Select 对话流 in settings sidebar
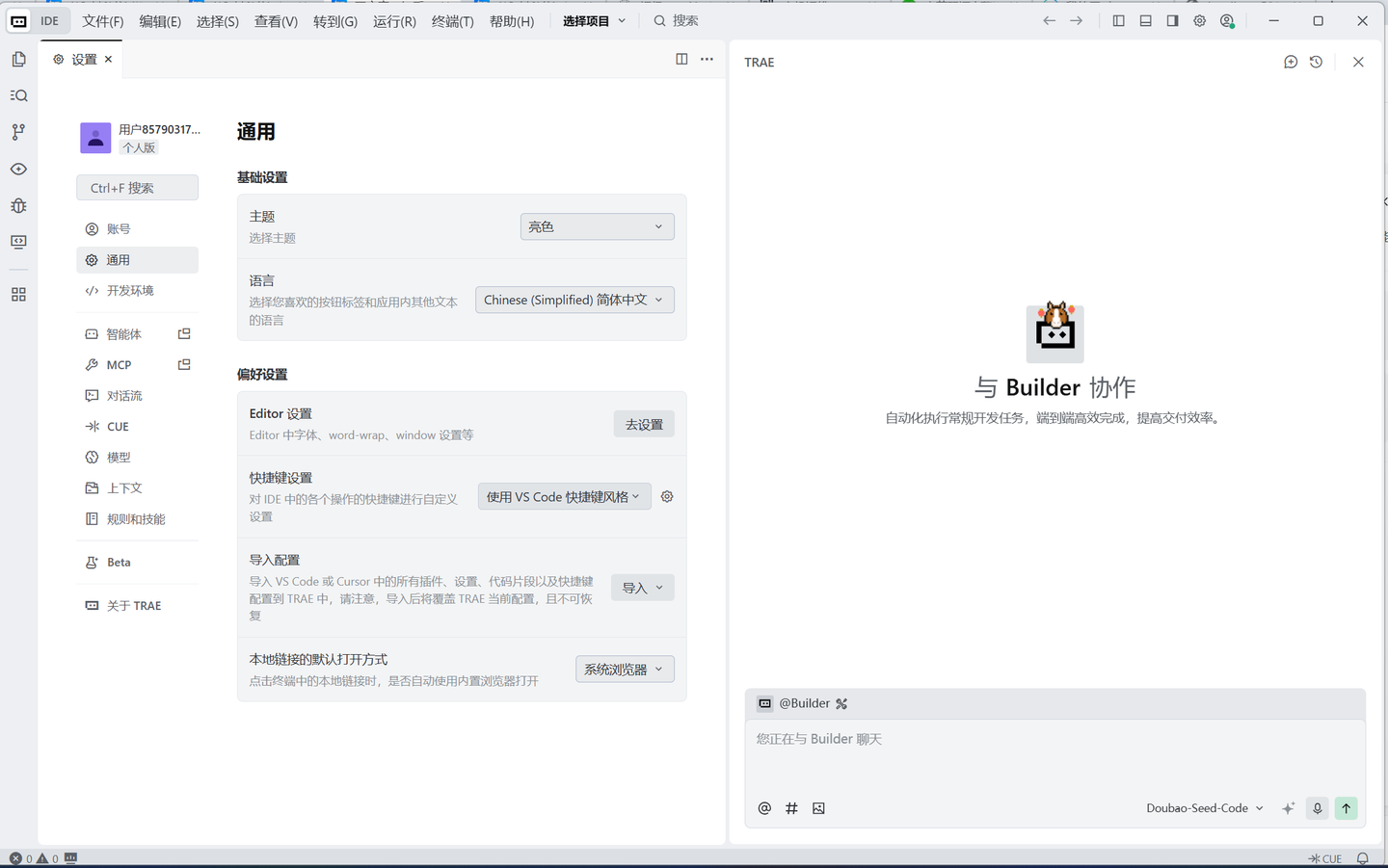The image size is (1388, 868). pos(137,395)
